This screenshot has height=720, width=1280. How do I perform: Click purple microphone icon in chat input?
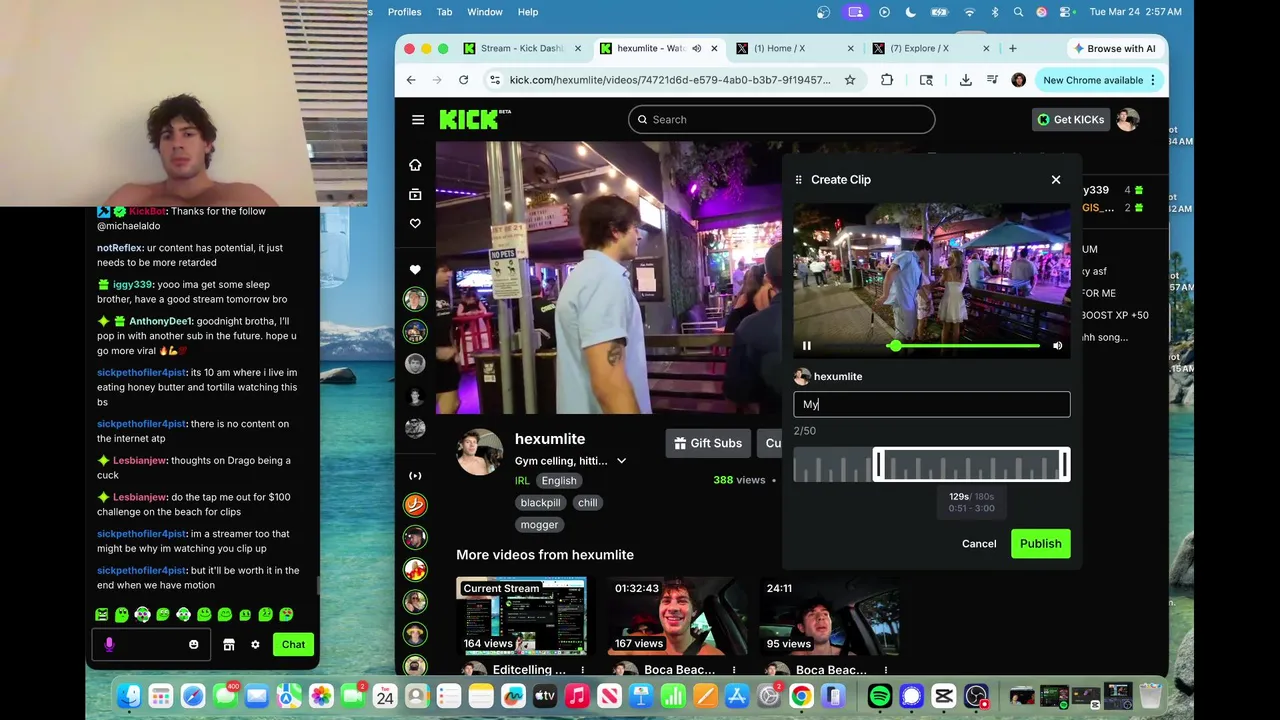coord(109,645)
